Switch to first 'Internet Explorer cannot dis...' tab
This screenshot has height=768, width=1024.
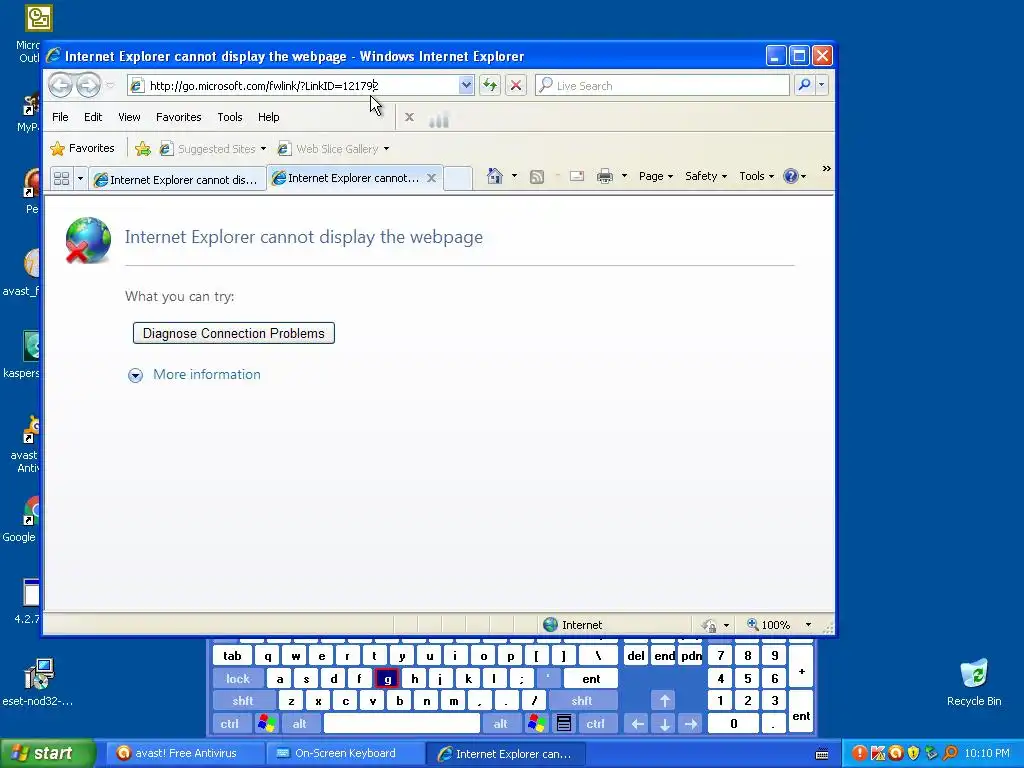point(178,180)
